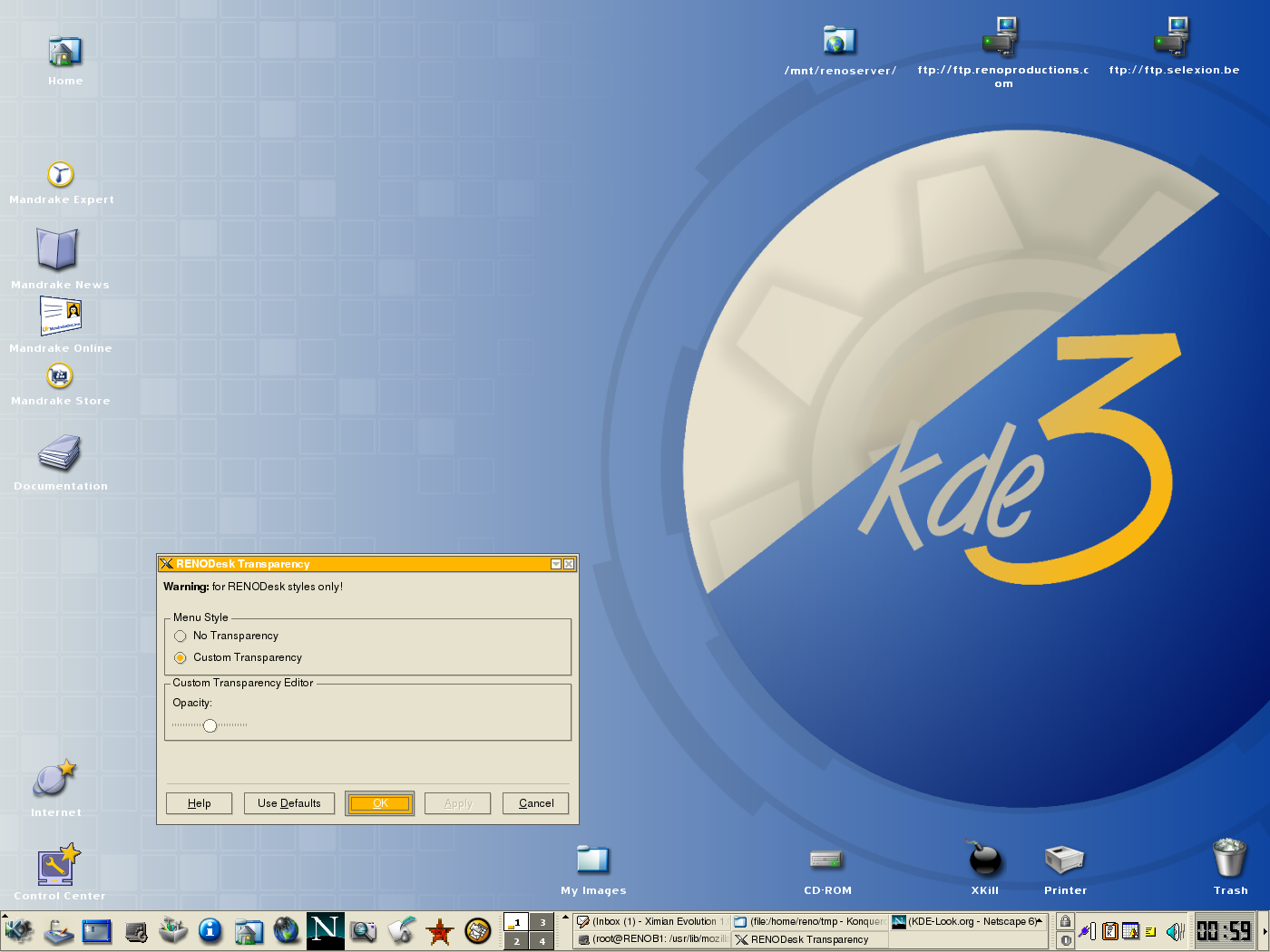Switch to KDE-Look.org Netscape taskbar entry
The image size is (1270, 952).
tap(967, 921)
